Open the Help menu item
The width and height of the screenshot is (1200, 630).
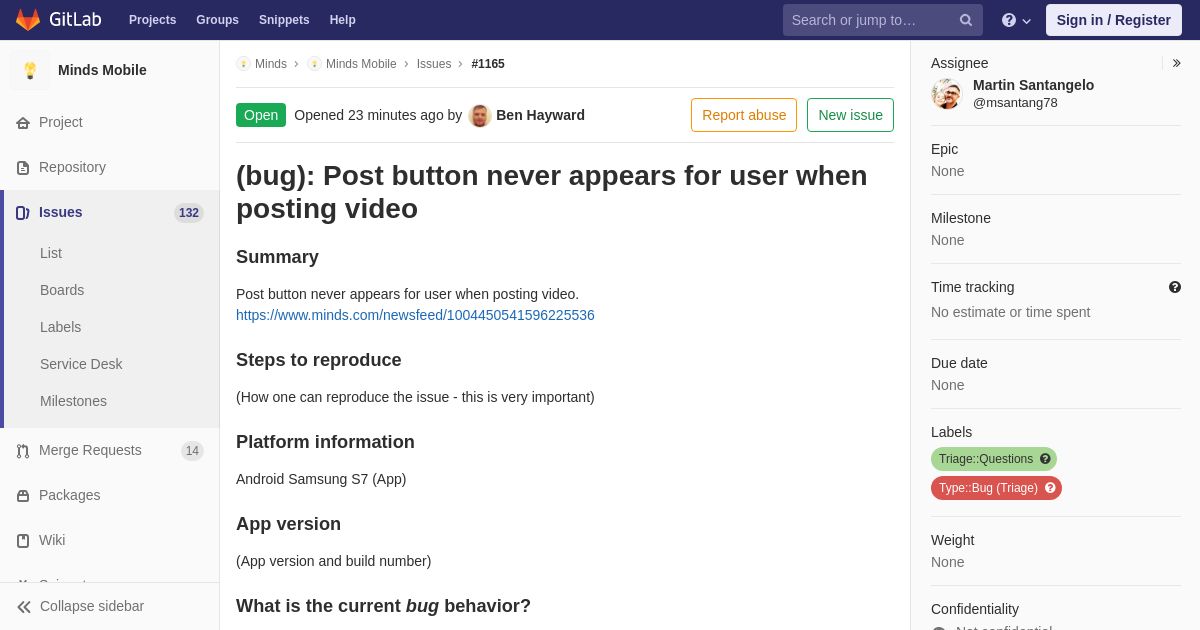tap(343, 20)
